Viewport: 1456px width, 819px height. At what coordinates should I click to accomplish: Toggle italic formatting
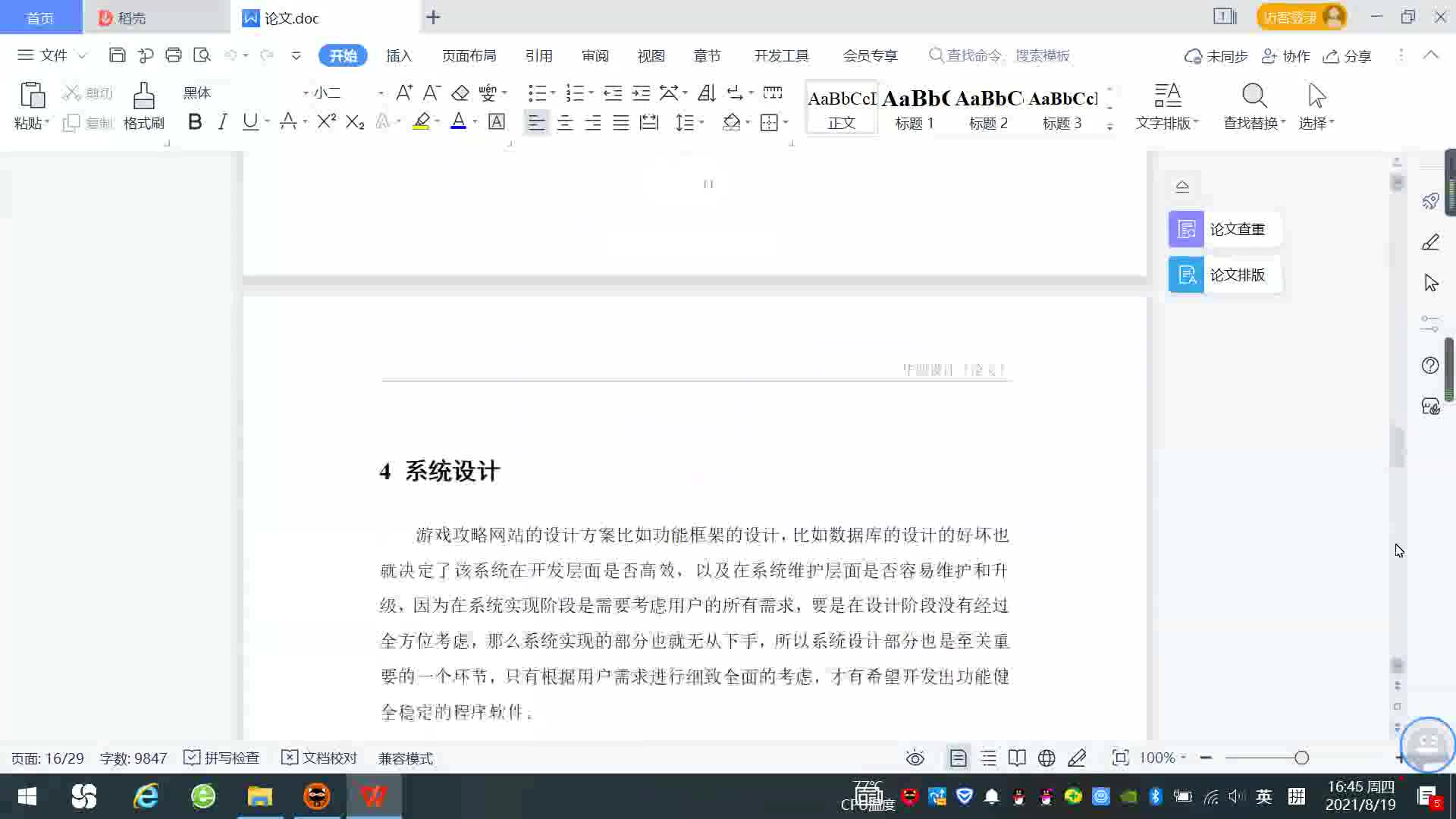(222, 121)
